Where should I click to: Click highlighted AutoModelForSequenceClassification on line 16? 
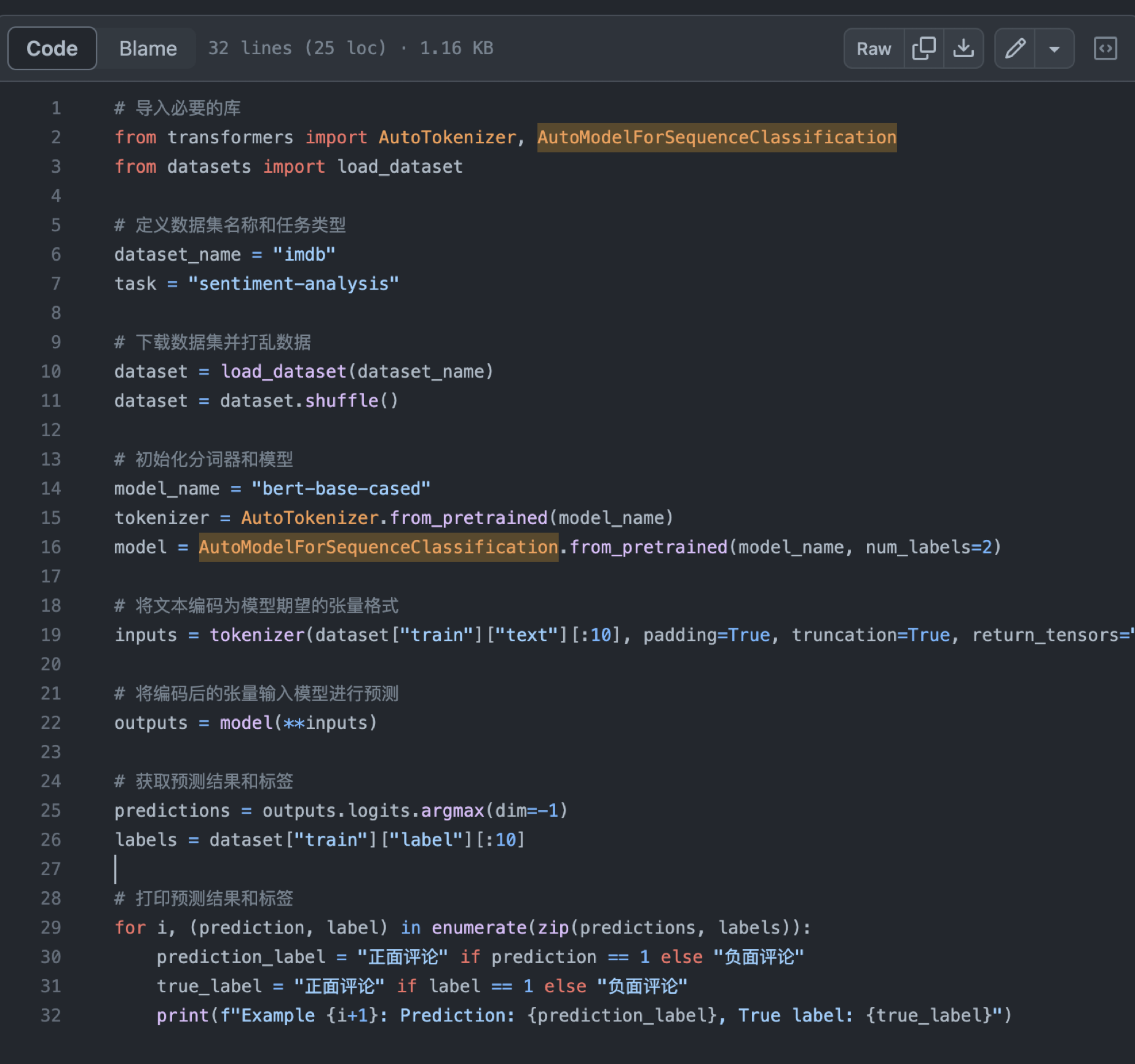pos(378,547)
